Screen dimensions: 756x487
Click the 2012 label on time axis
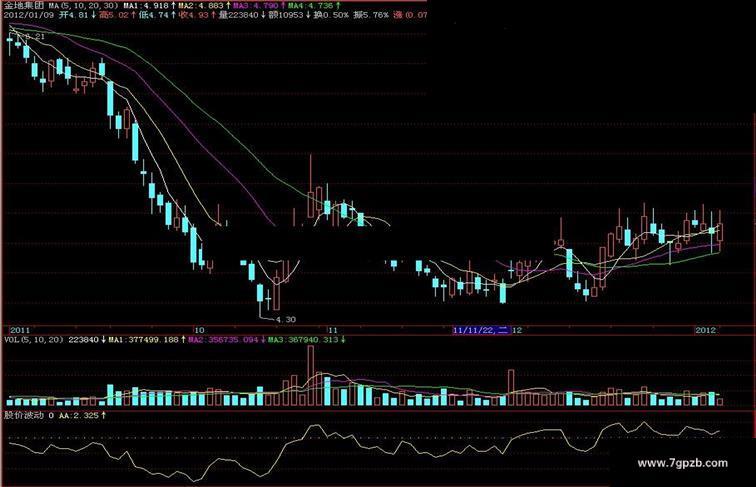point(705,330)
